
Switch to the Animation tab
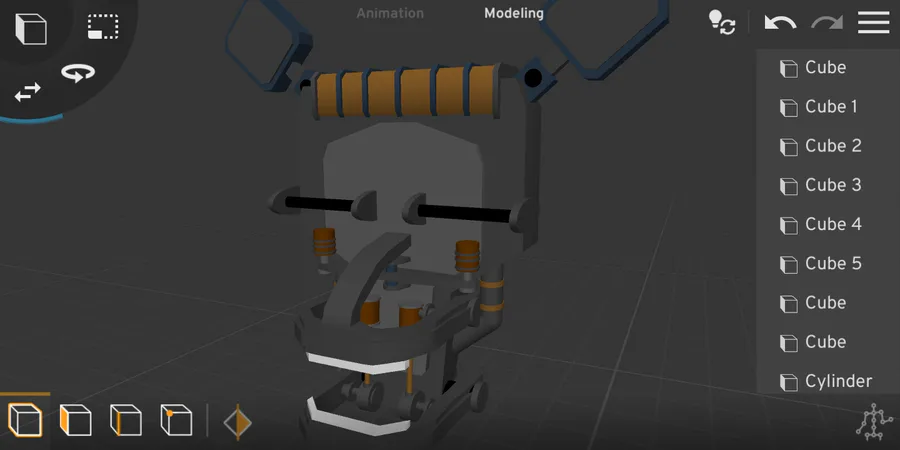click(x=390, y=13)
